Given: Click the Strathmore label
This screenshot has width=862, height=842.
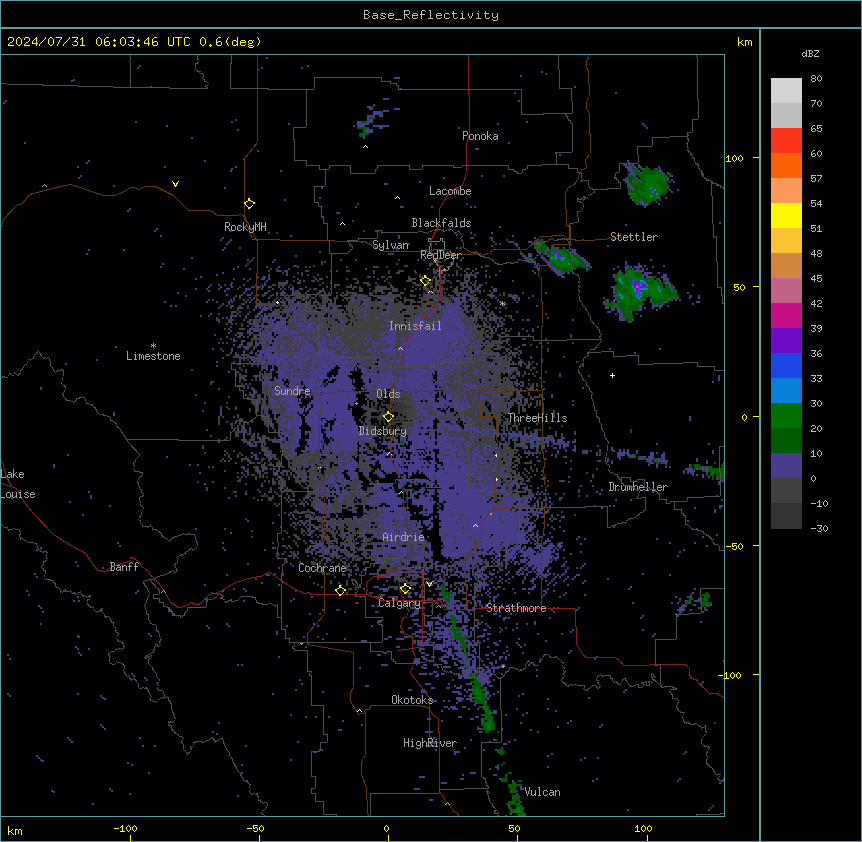Looking at the screenshot, I should point(516,608).
